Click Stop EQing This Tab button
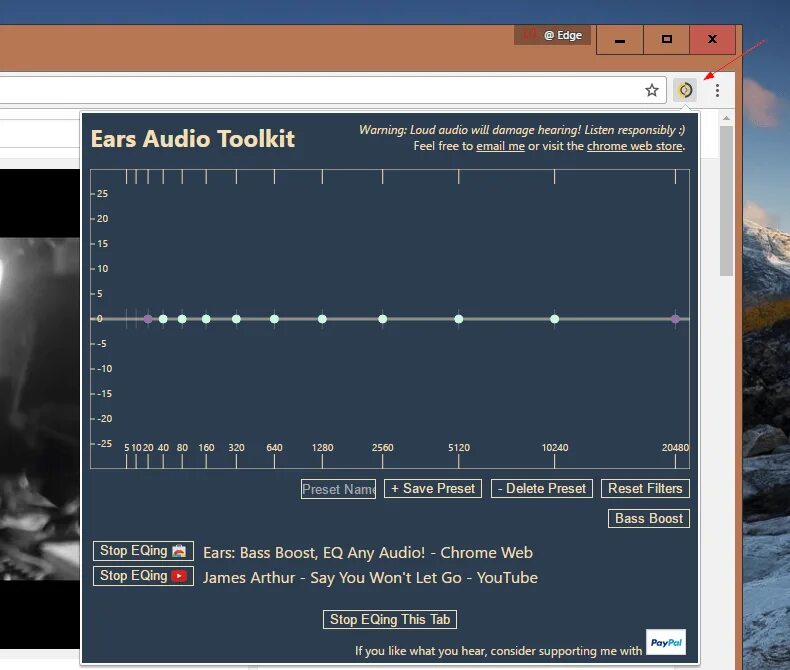790x670 pixels. click(390, 619)
